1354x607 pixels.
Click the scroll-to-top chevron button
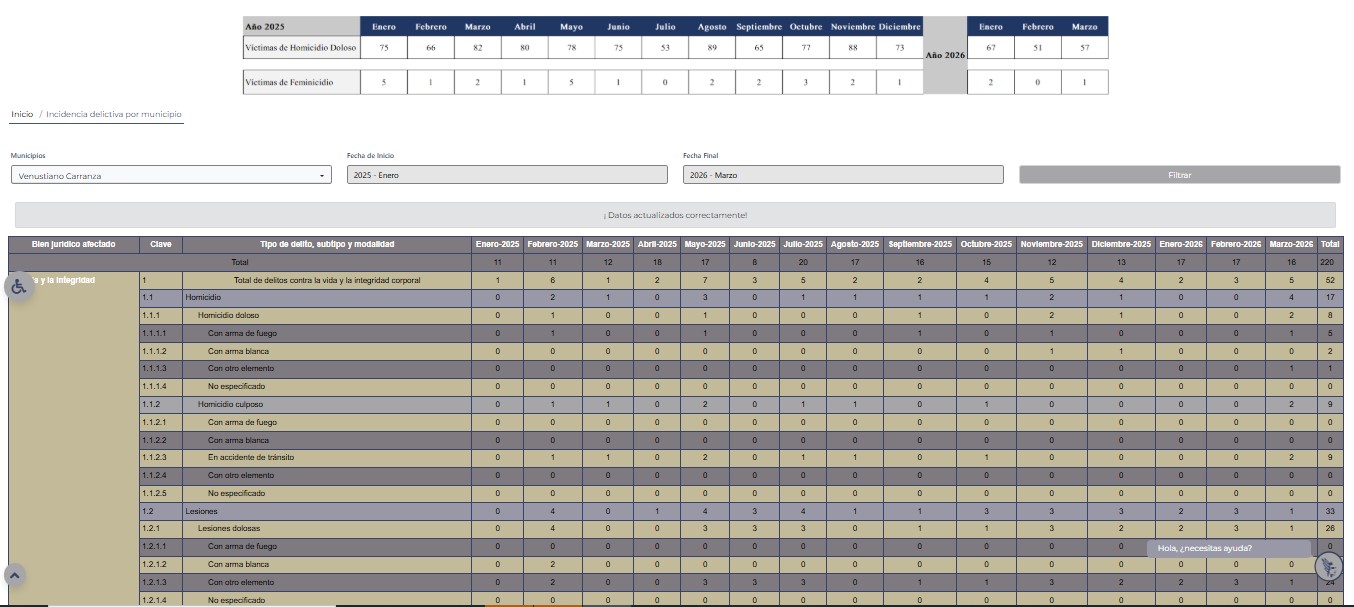(15, 575)
